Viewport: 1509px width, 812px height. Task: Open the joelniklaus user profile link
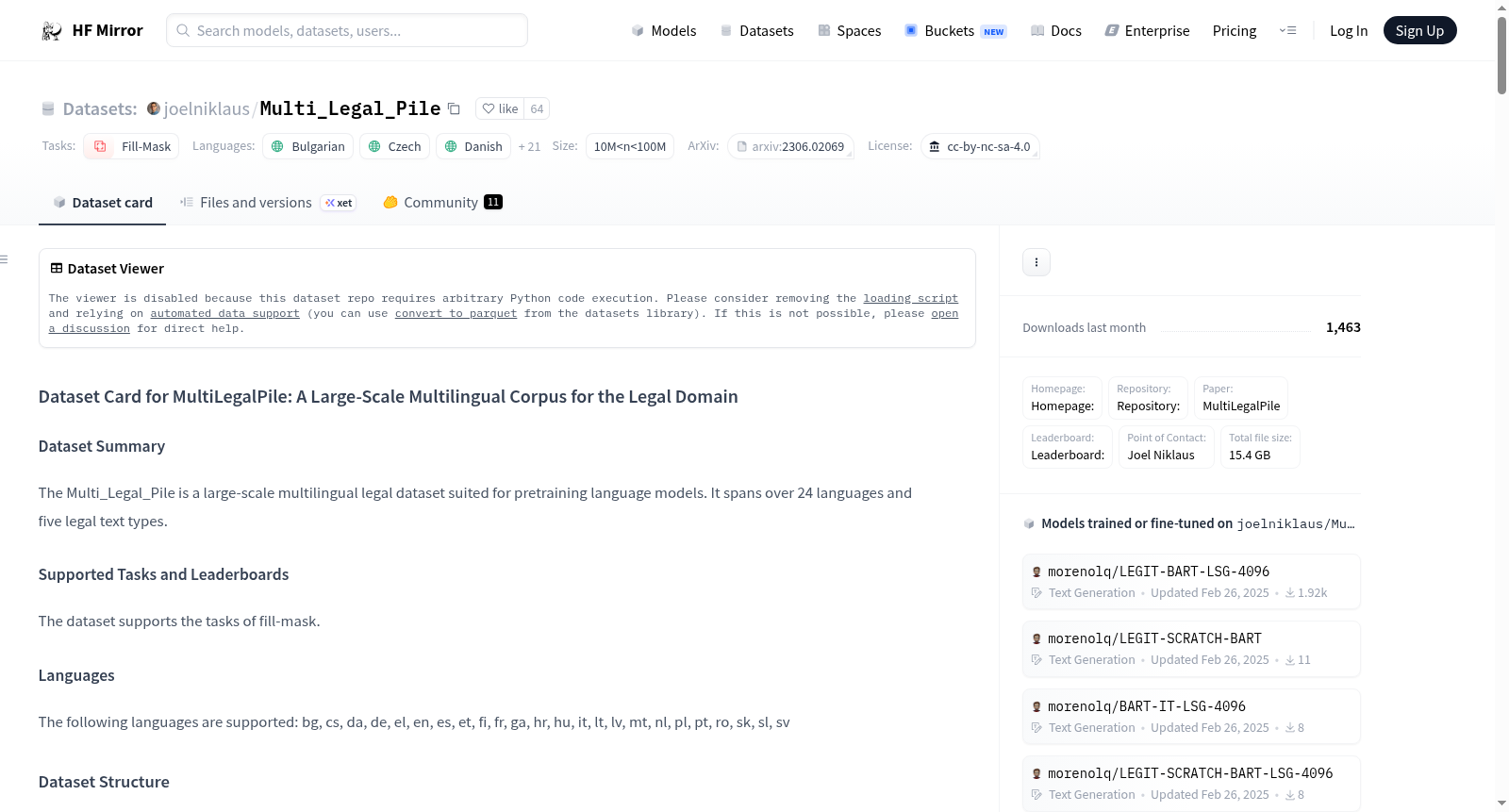coord(207,108)
